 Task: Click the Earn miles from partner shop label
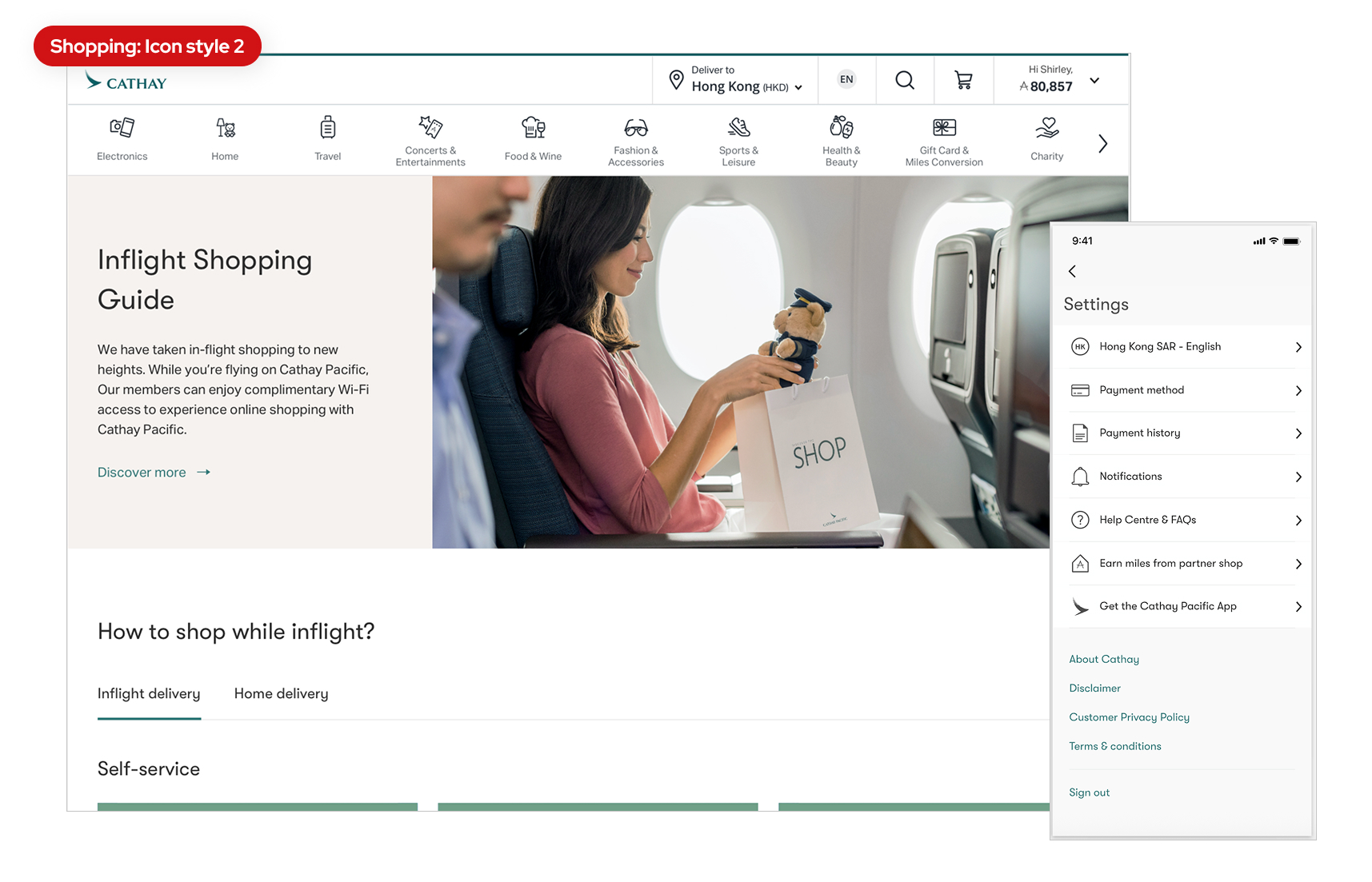[1170, 564]
